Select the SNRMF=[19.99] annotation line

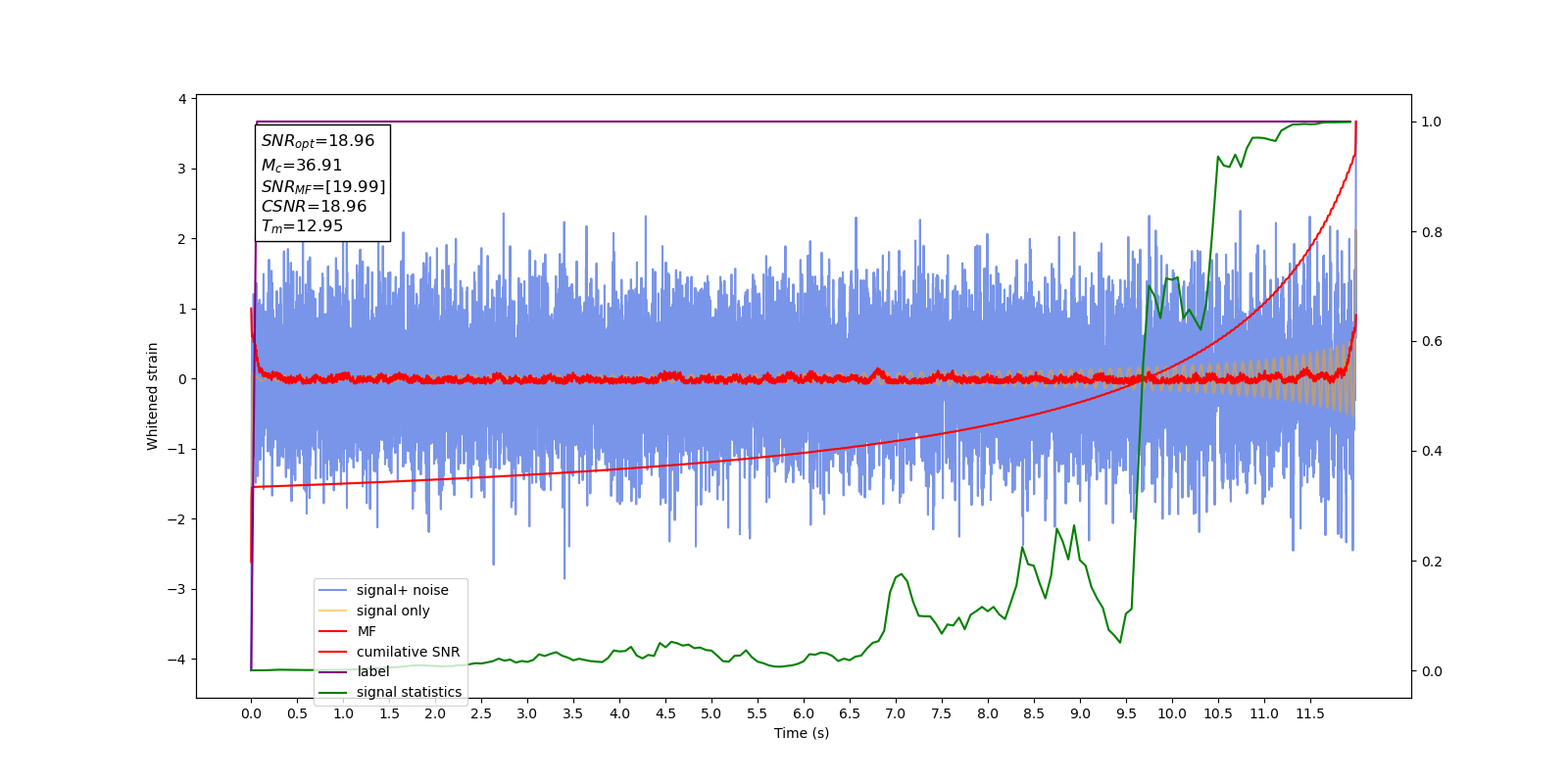coord(323,186)
